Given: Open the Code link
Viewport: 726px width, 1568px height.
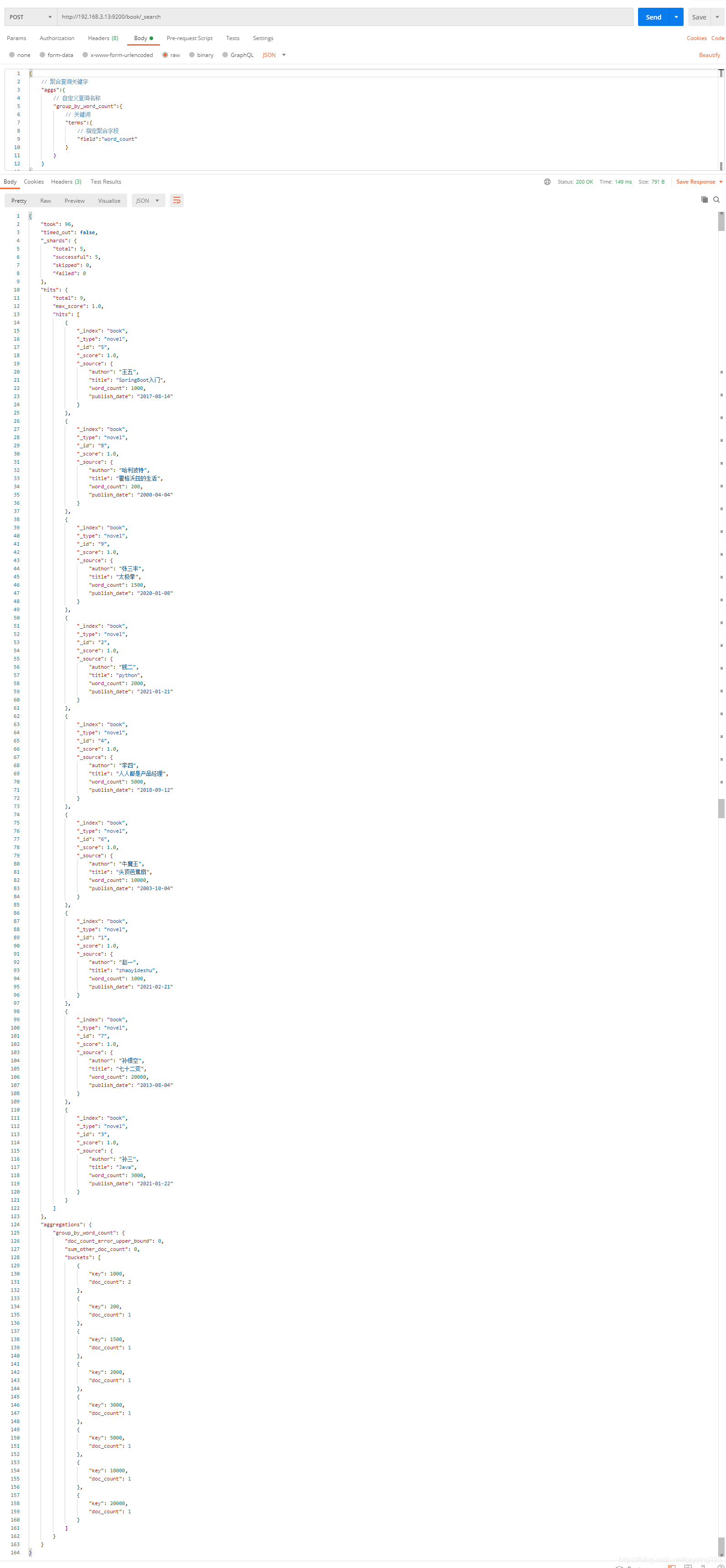Looking at the screenshot, I should coord(717,38).
